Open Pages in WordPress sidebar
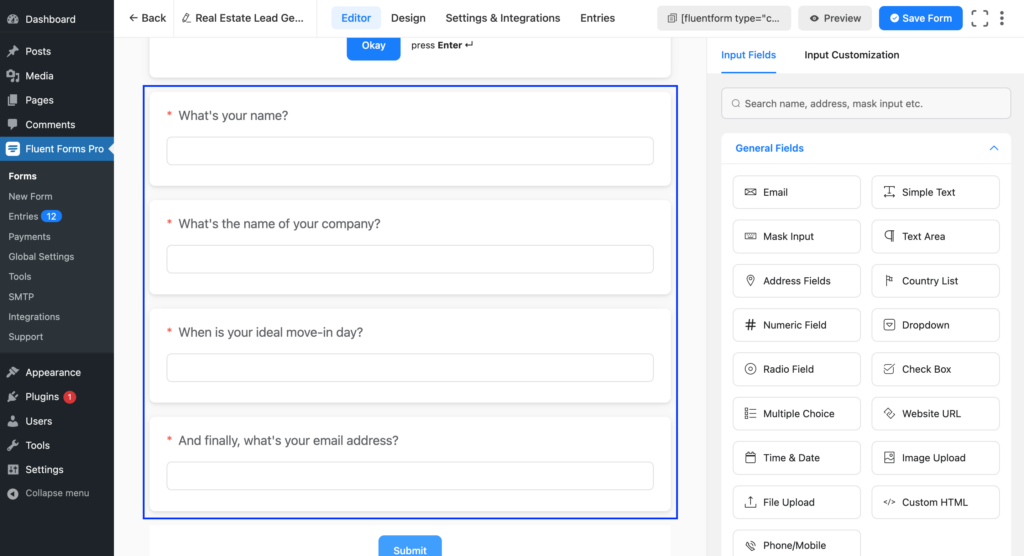Screen dimensions: 1024x556 click(57, 100)
